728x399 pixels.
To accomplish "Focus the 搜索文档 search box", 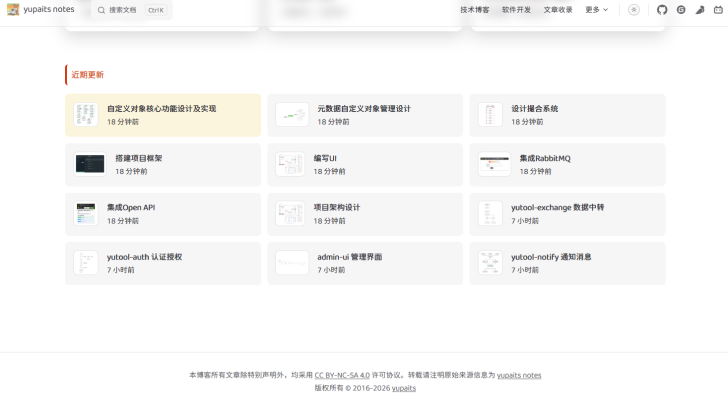I will tap(132, 10).
